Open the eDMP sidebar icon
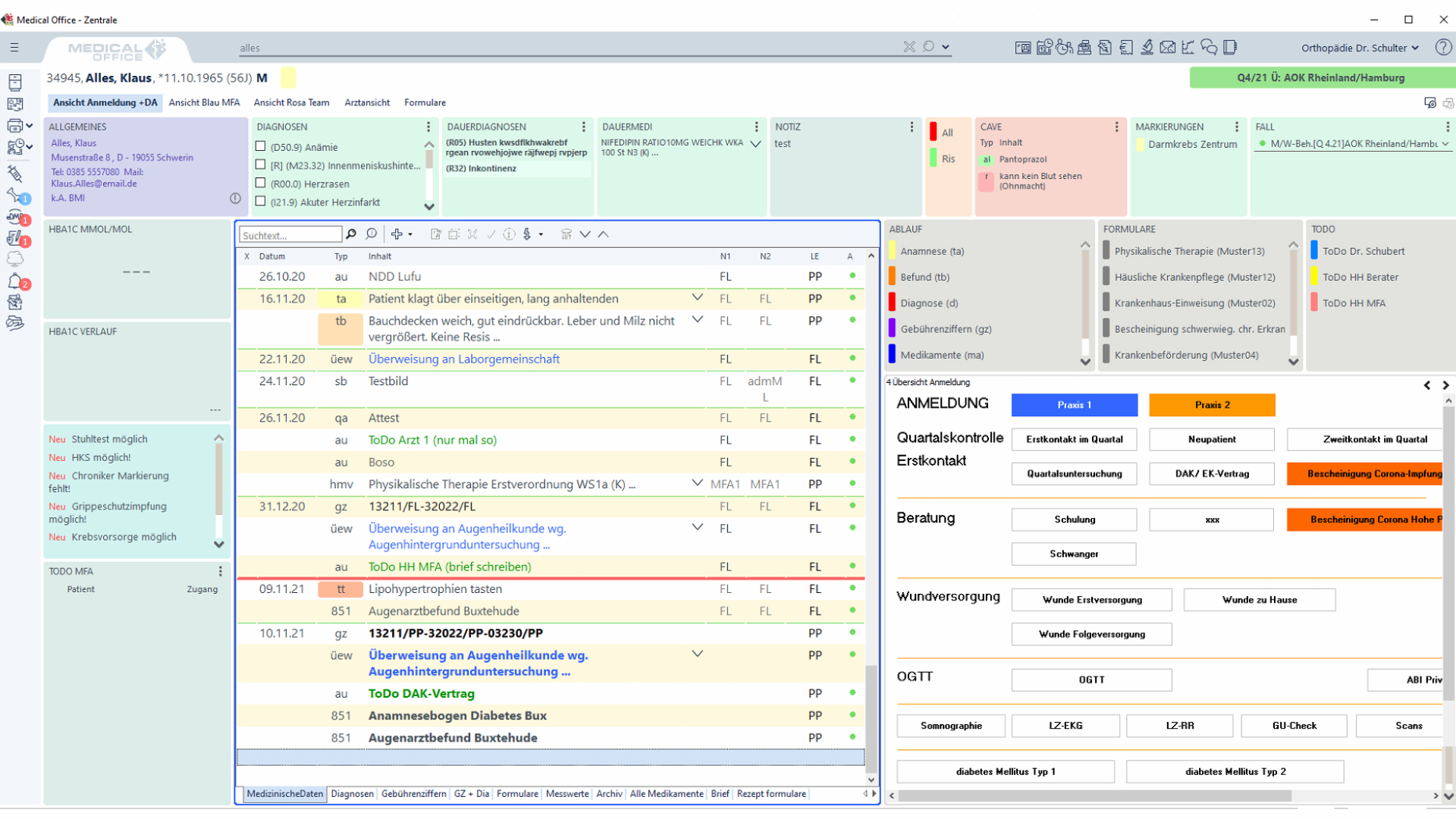 14,217
